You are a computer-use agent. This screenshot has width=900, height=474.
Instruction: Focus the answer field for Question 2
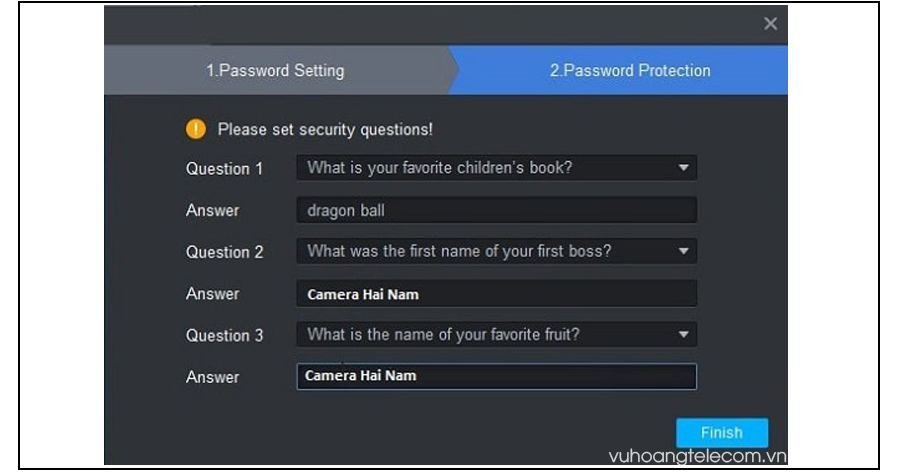[x=496, y=294]
